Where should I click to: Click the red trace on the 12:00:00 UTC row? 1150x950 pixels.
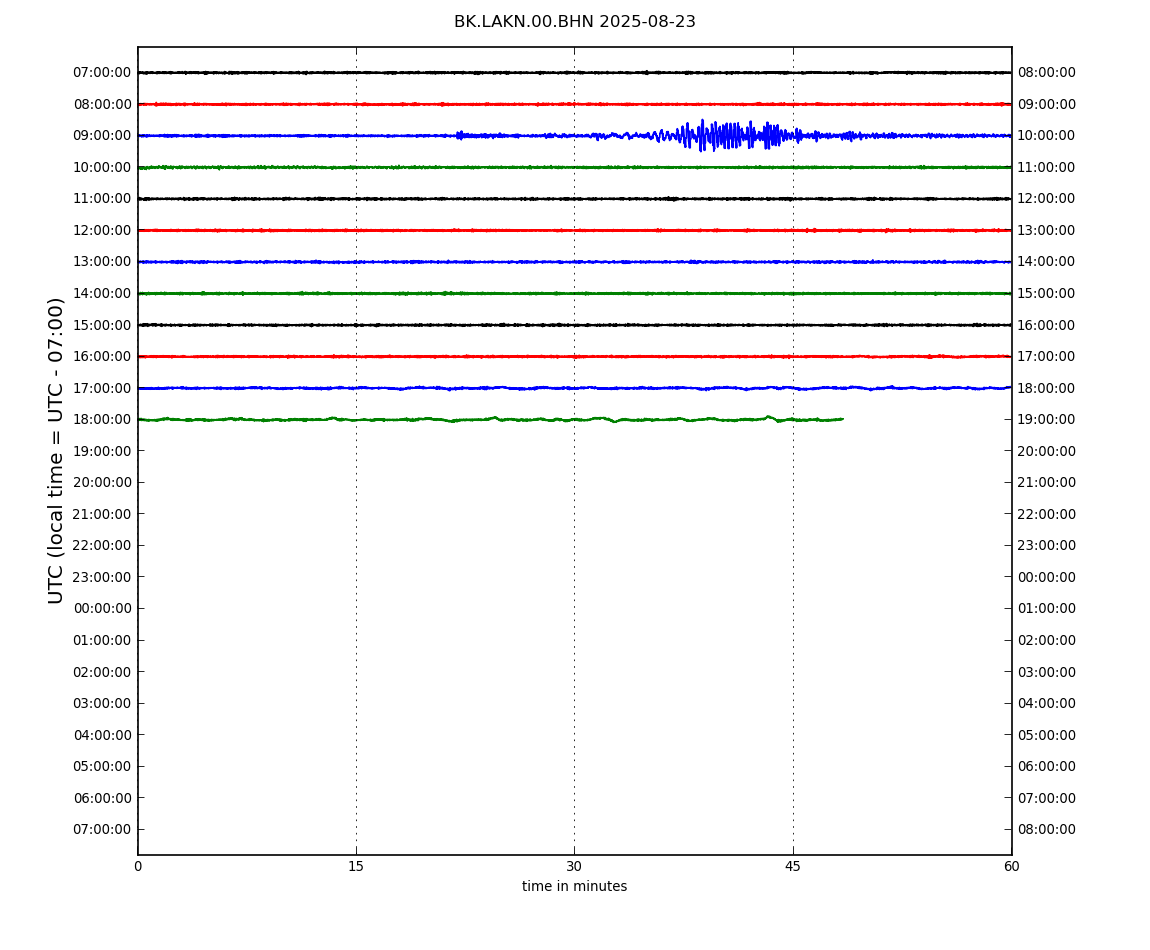point(574,230)
